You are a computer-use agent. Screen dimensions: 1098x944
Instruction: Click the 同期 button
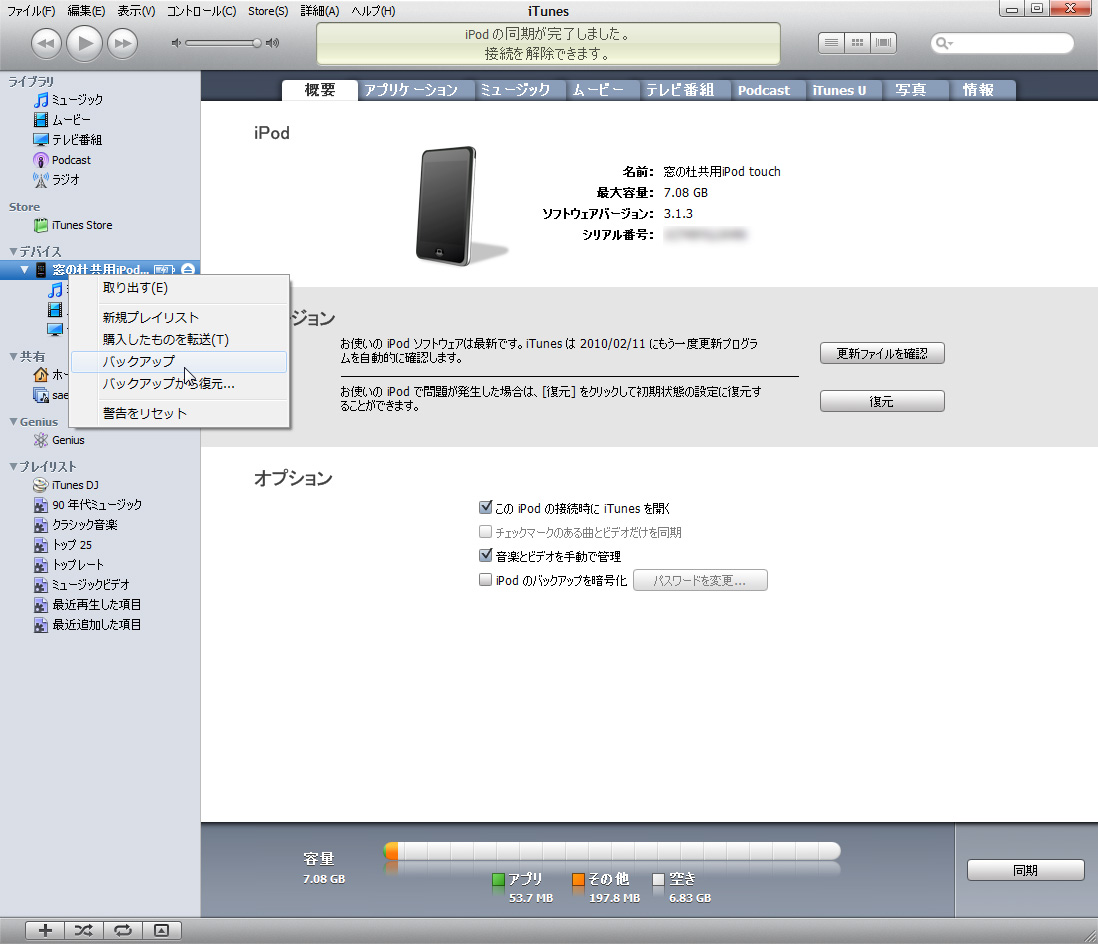(x=1026, y=870)
